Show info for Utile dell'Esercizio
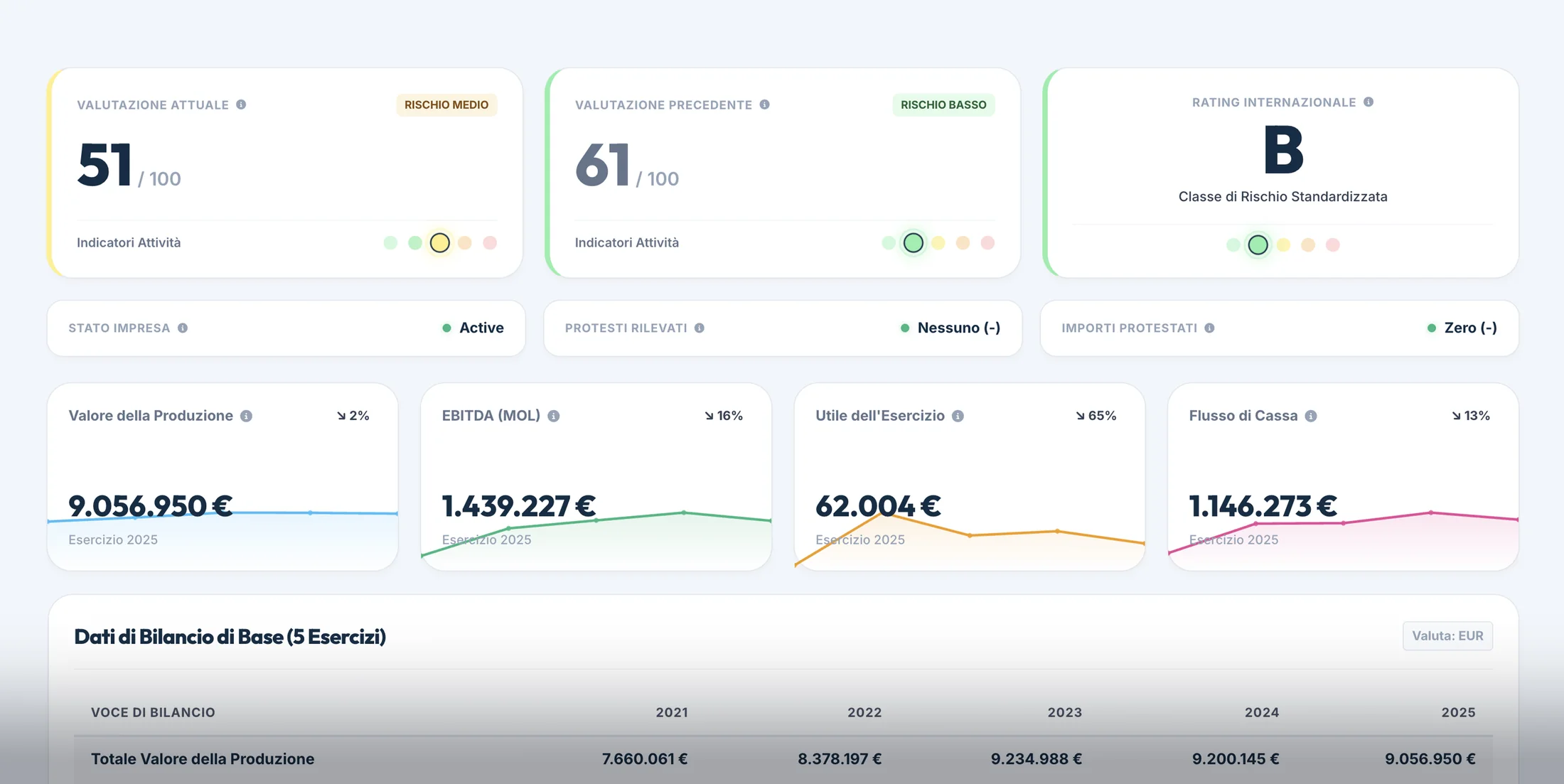This screenshot has width=1564, height=784. pyautogui.click(x=958, y=416)
